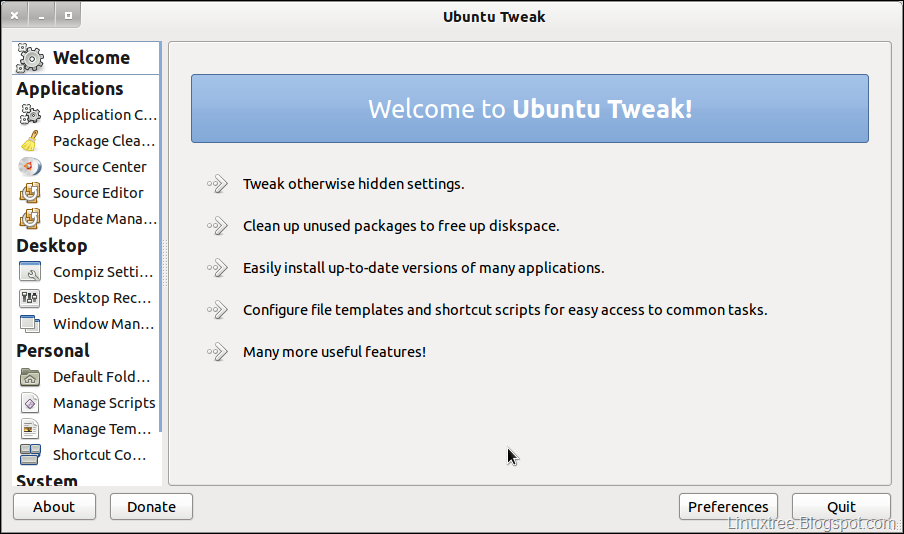Viewport: 904px width, 534px height.
Task: Click the Desktop Recovery icon
Action: pyautogui.click(x=30, y=298)
